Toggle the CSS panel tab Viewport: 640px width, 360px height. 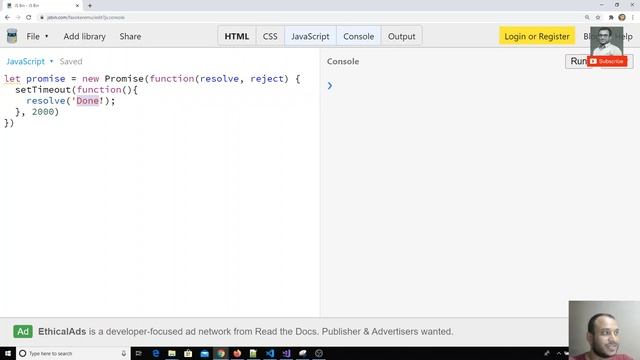[x=270, y=36]
